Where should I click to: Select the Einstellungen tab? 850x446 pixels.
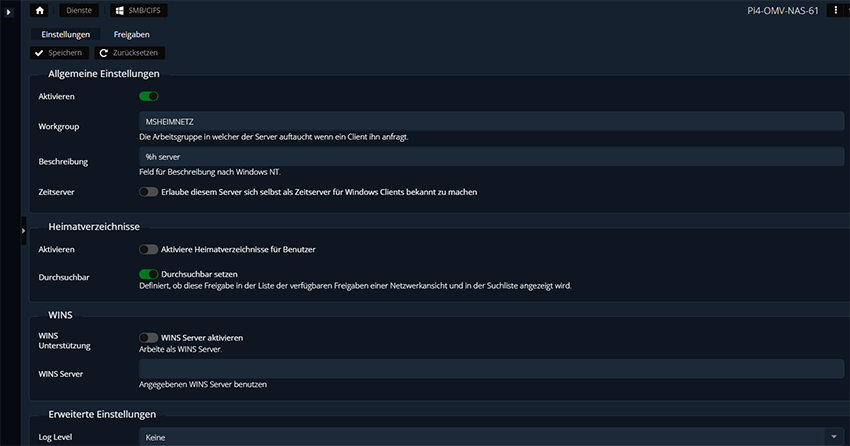pos(65,34)
